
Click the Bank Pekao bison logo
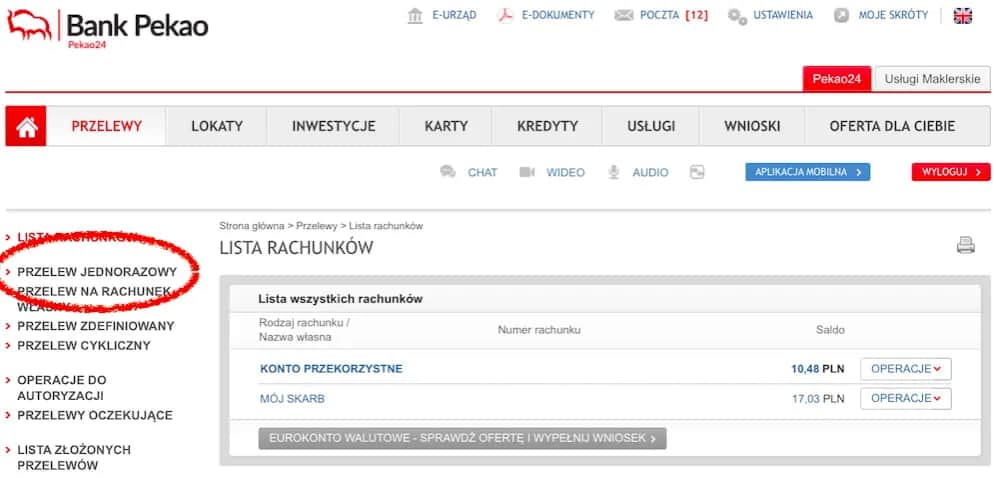click(30, 25)
